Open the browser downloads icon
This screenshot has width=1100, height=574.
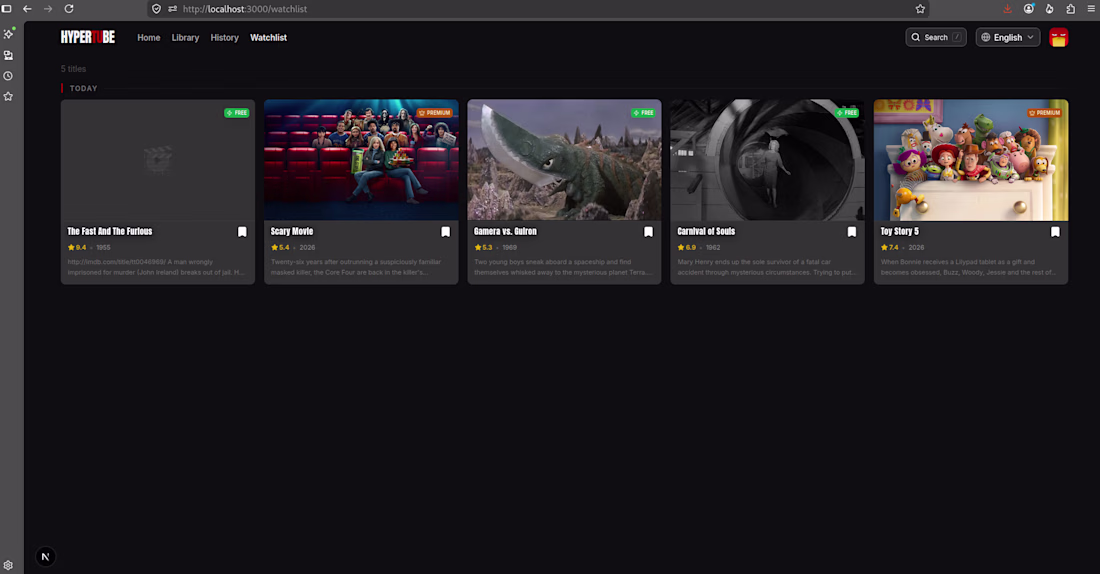point(1007,9)
